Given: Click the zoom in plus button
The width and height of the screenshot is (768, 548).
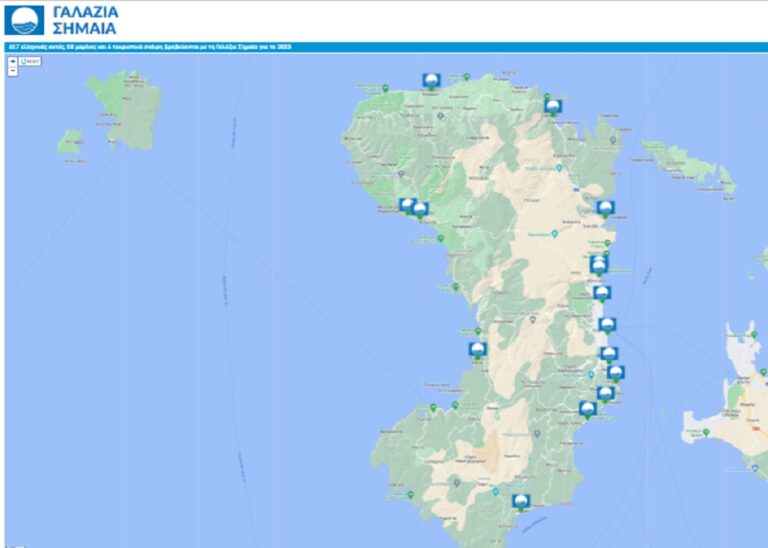Looking at the screenshot, I should [x=13, y=61].
